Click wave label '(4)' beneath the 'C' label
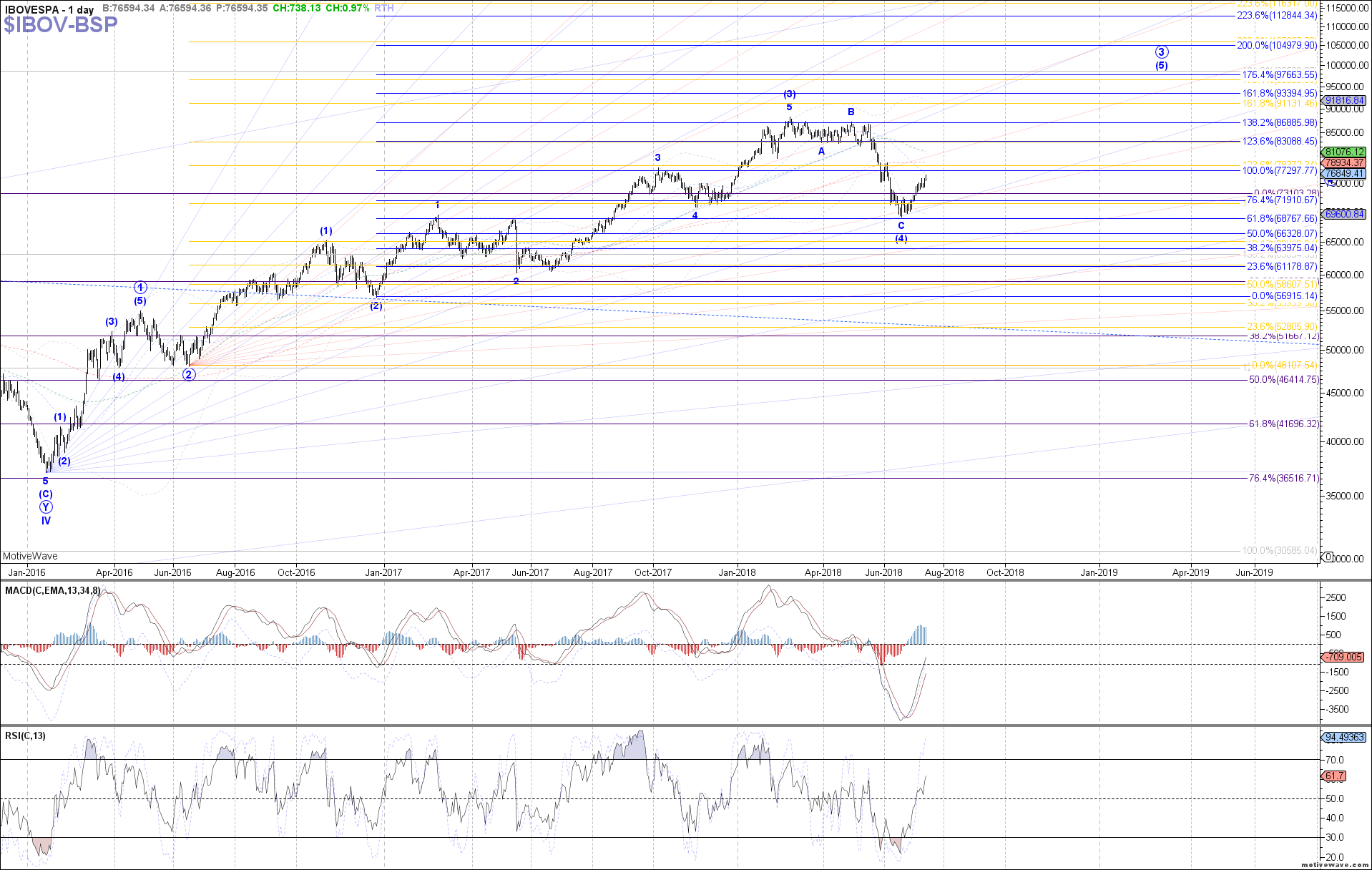Image resolution: width=1372 pixels, height=870 pixels. 901,238
